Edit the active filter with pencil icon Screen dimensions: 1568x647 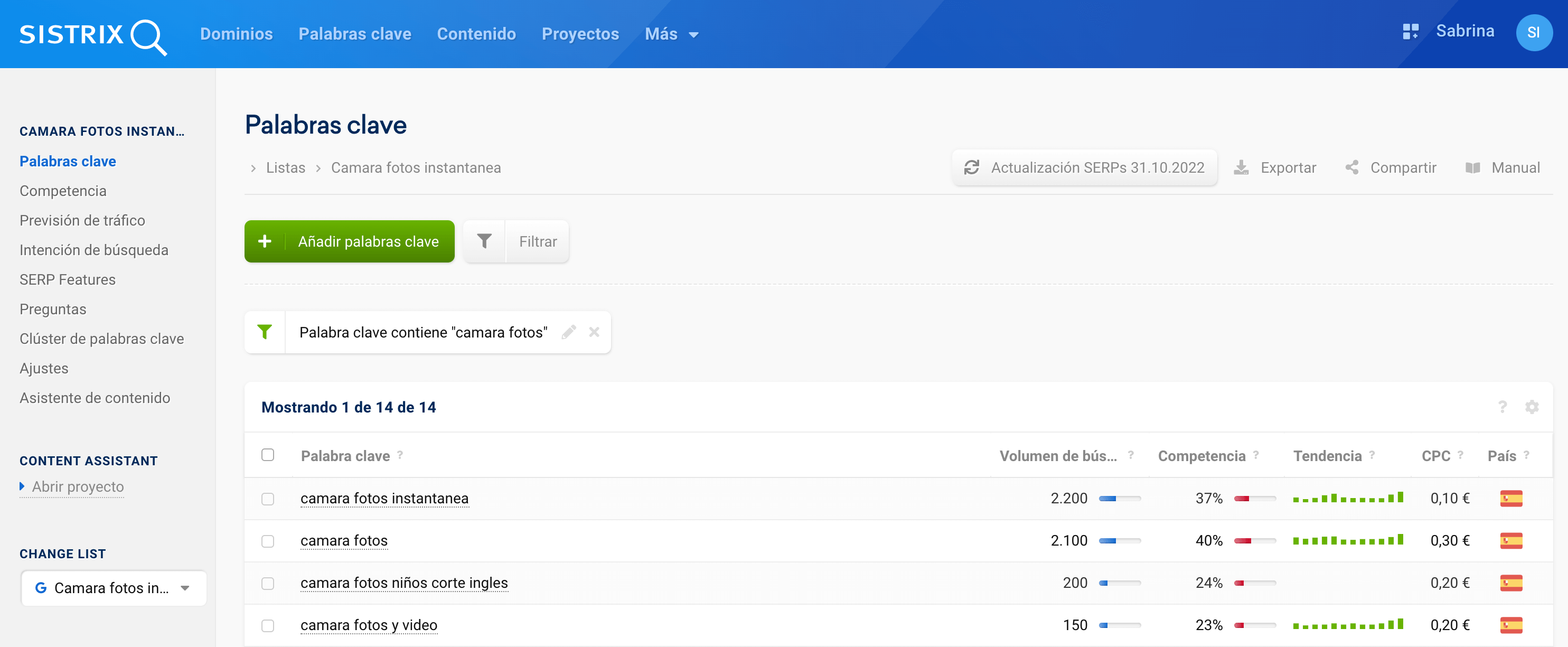568,332
